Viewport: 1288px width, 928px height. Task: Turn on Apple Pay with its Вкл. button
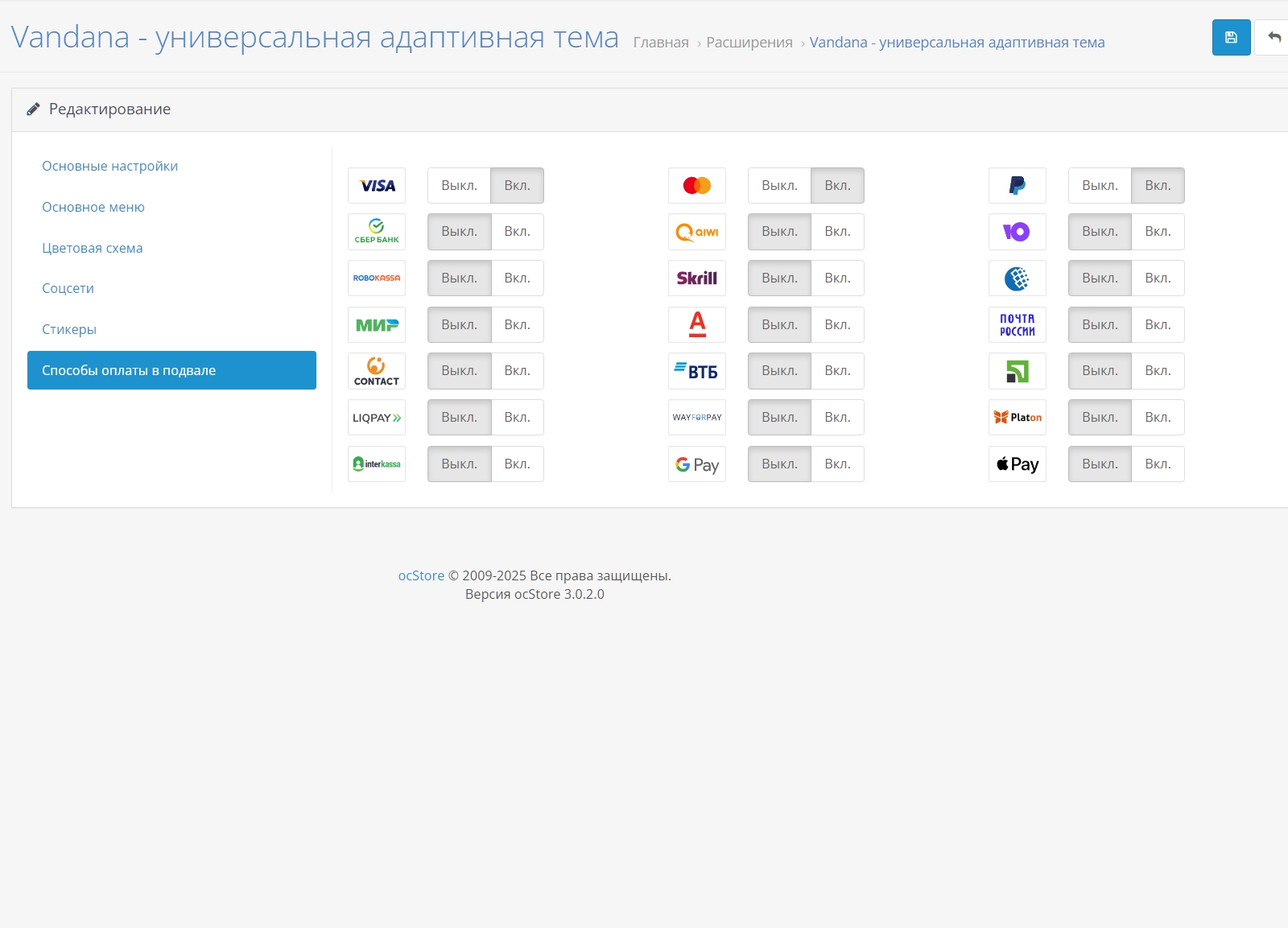(x=1158, y=464)
